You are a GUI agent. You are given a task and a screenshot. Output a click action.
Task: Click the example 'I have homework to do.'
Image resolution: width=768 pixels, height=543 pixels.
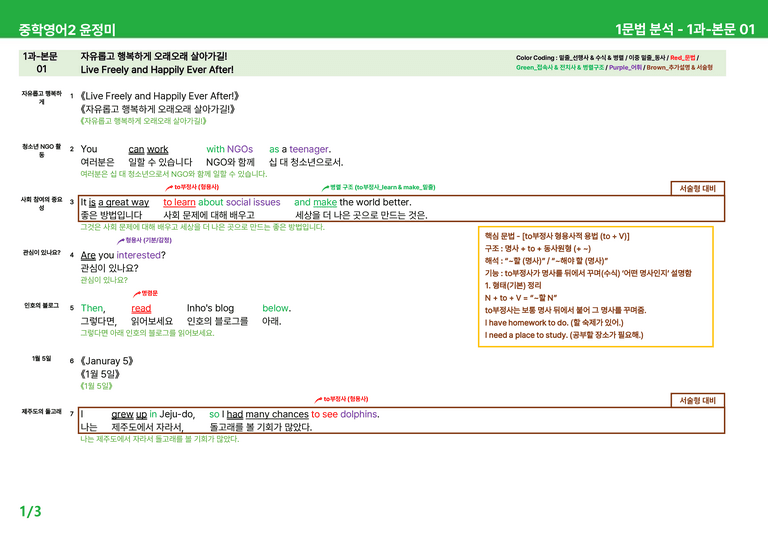point(525,323)
